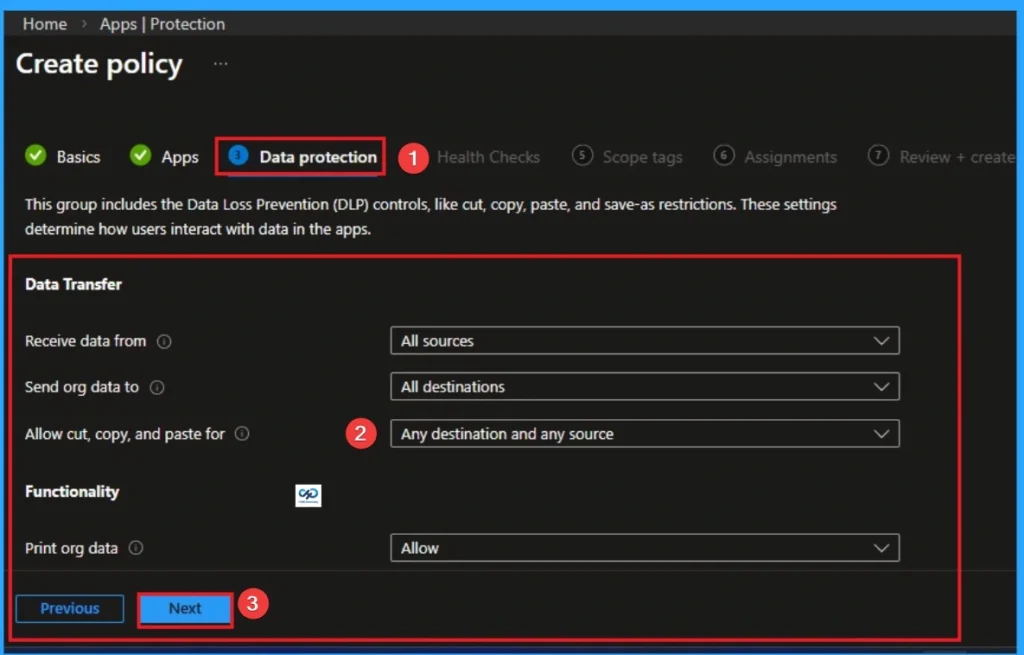Navigate to Home via the breadcrumb
This screenshot has height=655, width=1024.
[44, 23]
